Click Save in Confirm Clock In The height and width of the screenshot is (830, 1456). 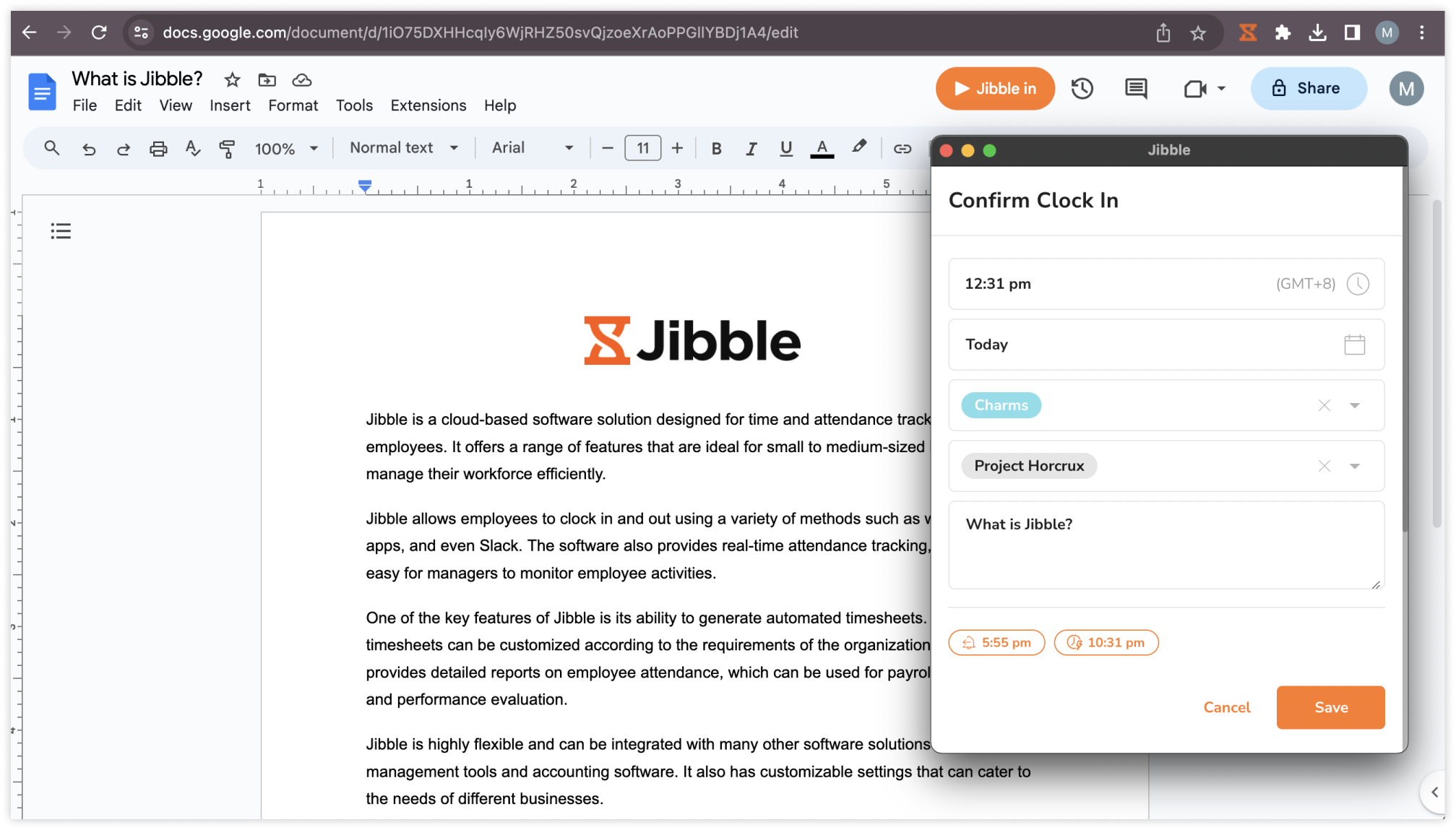point(1330,707)
